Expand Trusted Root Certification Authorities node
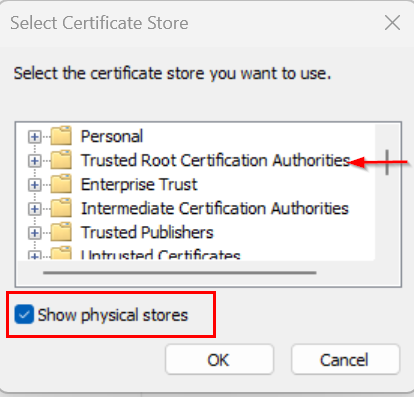The height and width of the screenshot is (397, 414). pos(34,161)
